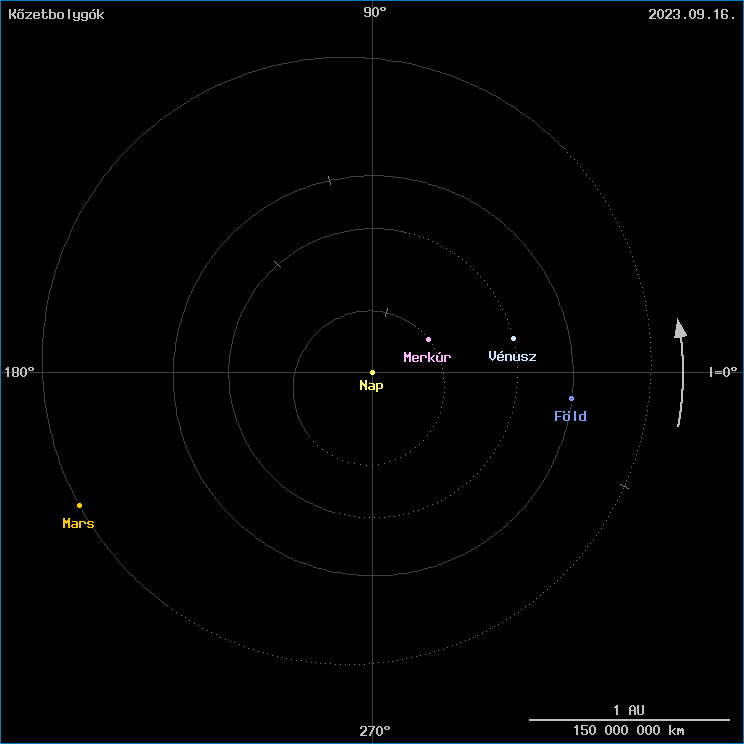Click the 1 AU scale bar
744x744 pixels.
tap(629, 718)
